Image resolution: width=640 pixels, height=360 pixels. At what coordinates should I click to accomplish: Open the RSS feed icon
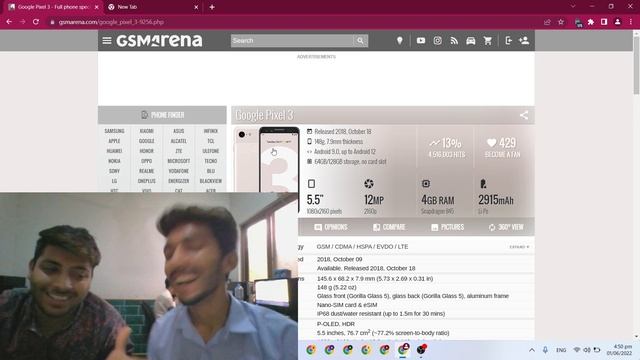[x=454, y=40]
